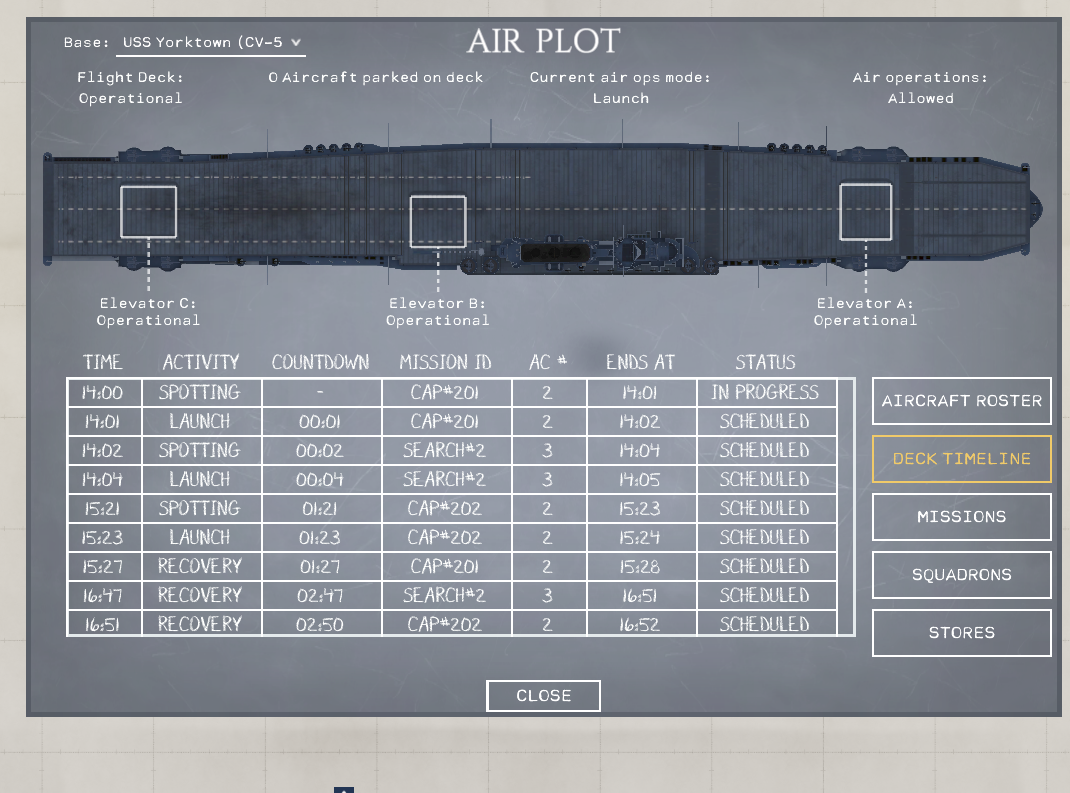Click the deck timeline table scrollbar
This screenshot has width=1070, height=793.
(846, 507)
